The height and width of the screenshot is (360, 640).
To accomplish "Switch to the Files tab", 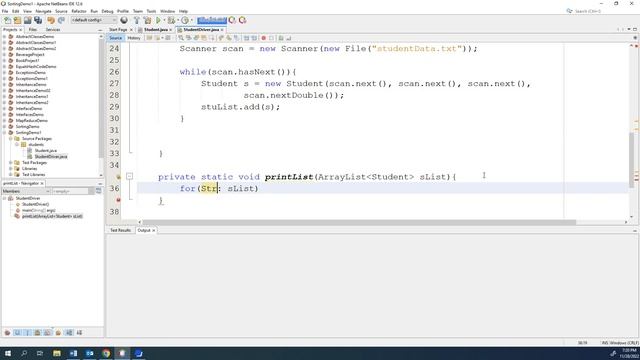I will (x=33, y=30).
